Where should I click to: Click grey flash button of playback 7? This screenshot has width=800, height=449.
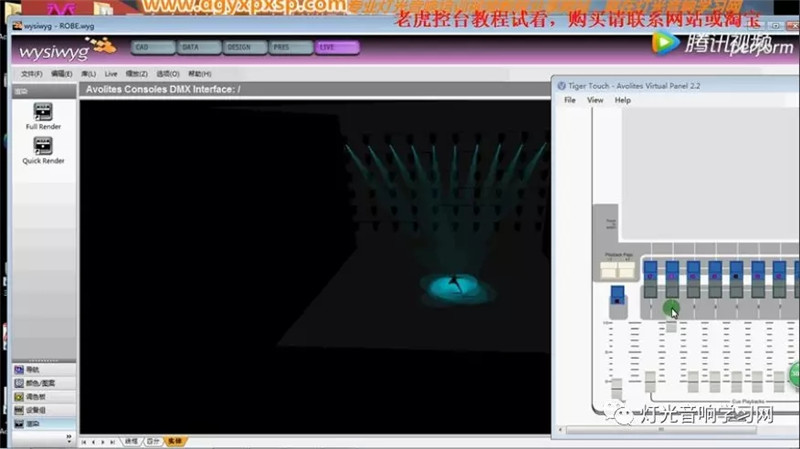point(779,291)
